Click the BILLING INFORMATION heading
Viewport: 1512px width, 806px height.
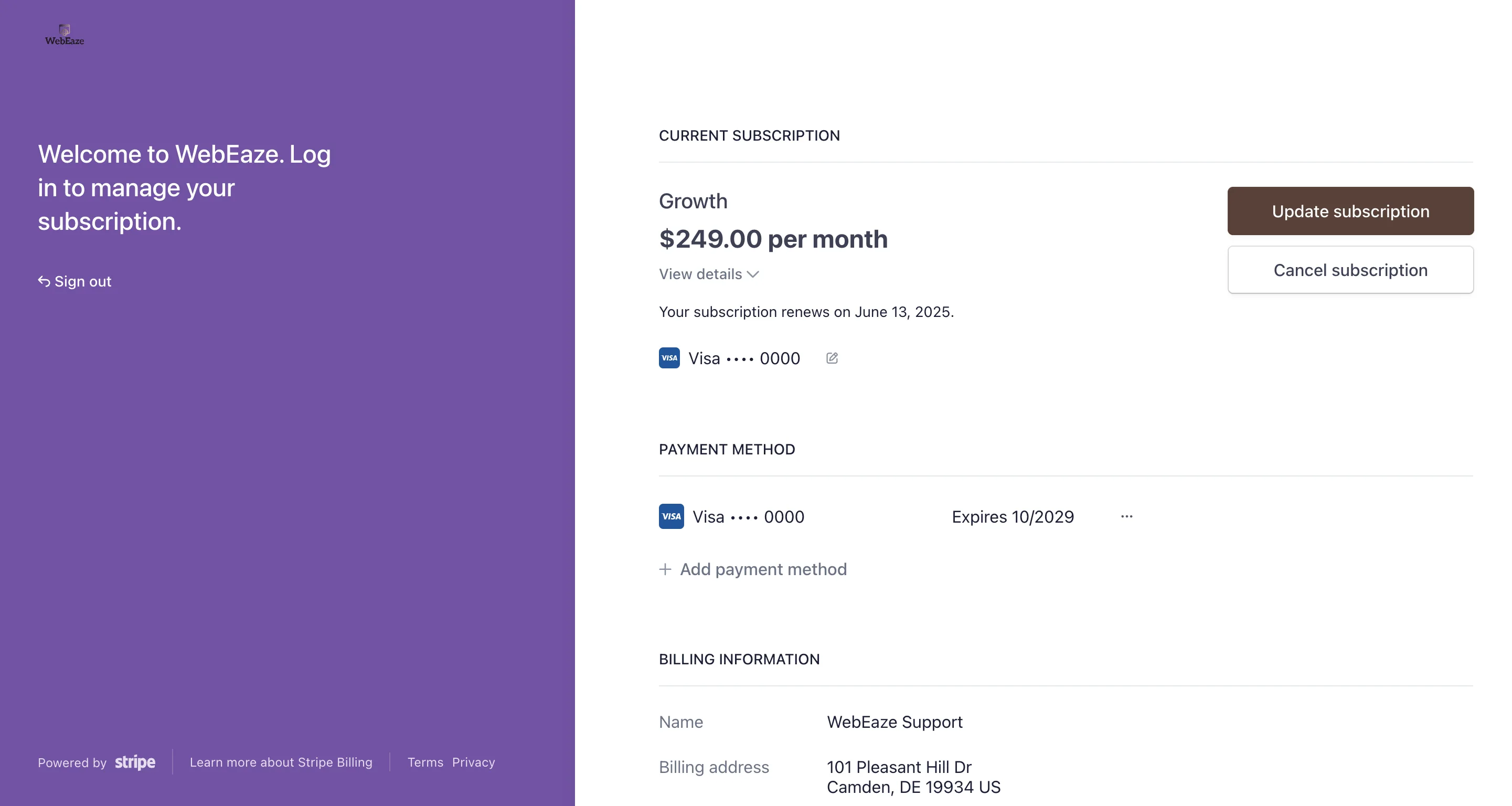pos(739,659)
